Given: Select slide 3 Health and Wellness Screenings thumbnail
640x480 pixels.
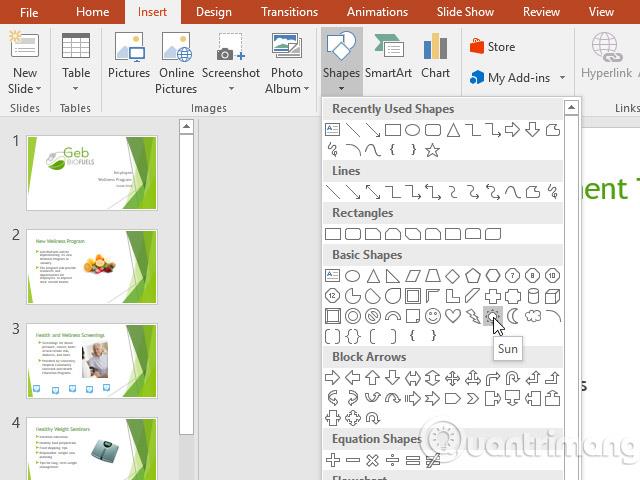Looking at the screenshot, I should [x=92, y=361].
